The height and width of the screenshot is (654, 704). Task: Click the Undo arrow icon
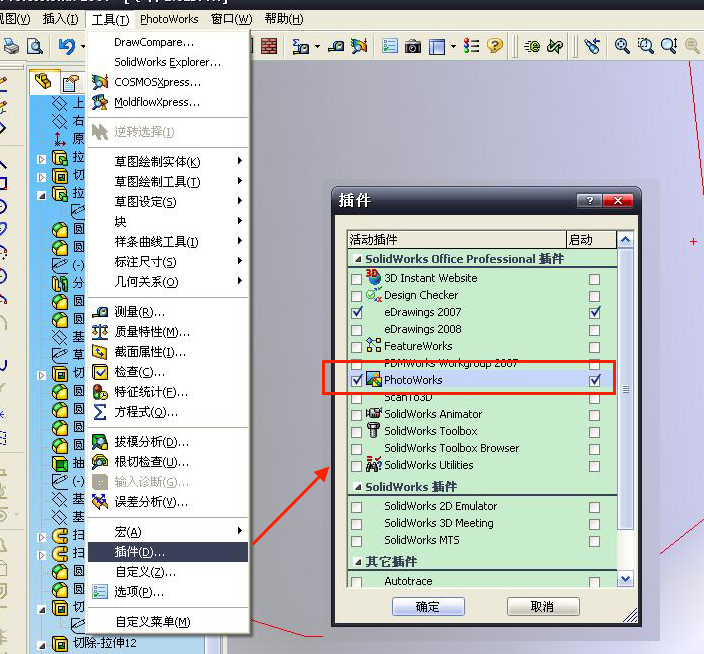67,46
